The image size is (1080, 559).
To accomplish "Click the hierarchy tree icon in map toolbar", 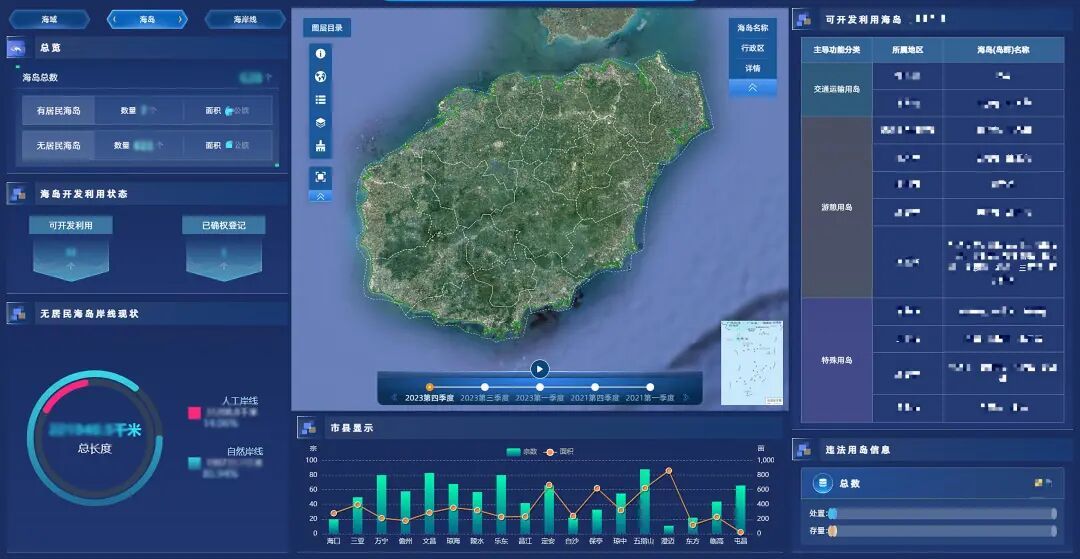I will [x=321, y=146].
